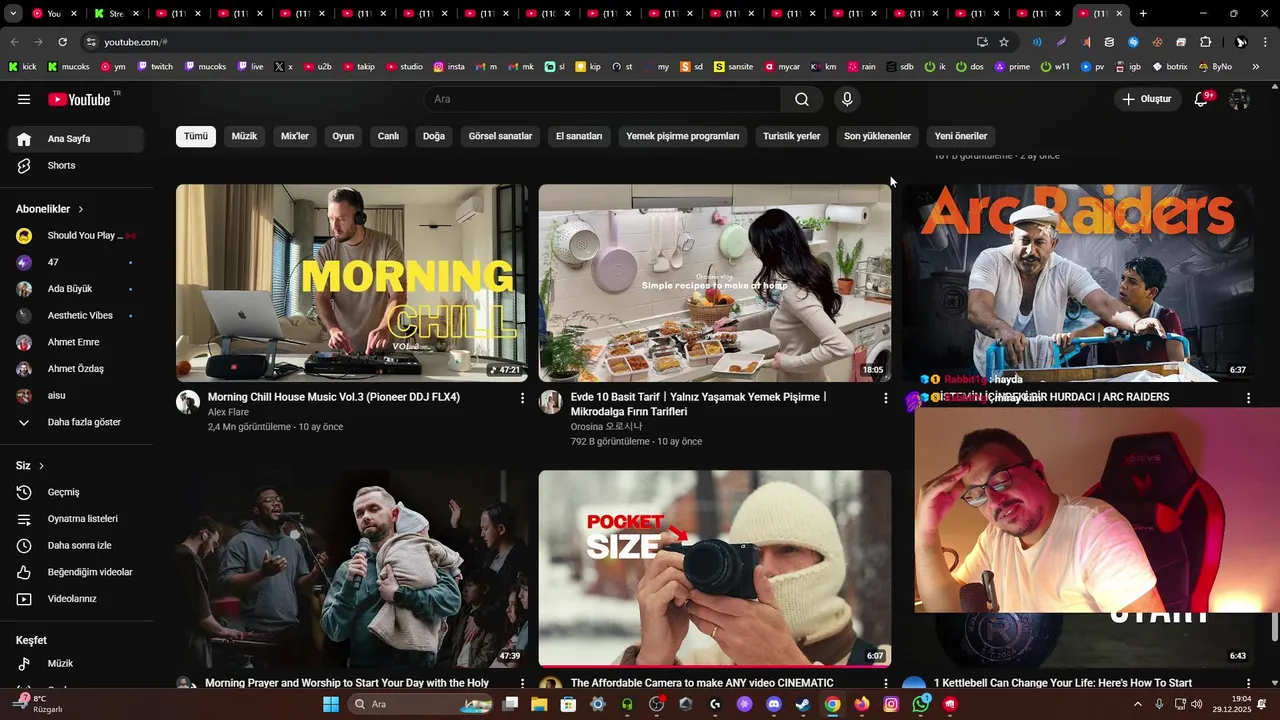Select the Canlı filter chip
The image size is (1280, 720).
[x=388, y=136]
